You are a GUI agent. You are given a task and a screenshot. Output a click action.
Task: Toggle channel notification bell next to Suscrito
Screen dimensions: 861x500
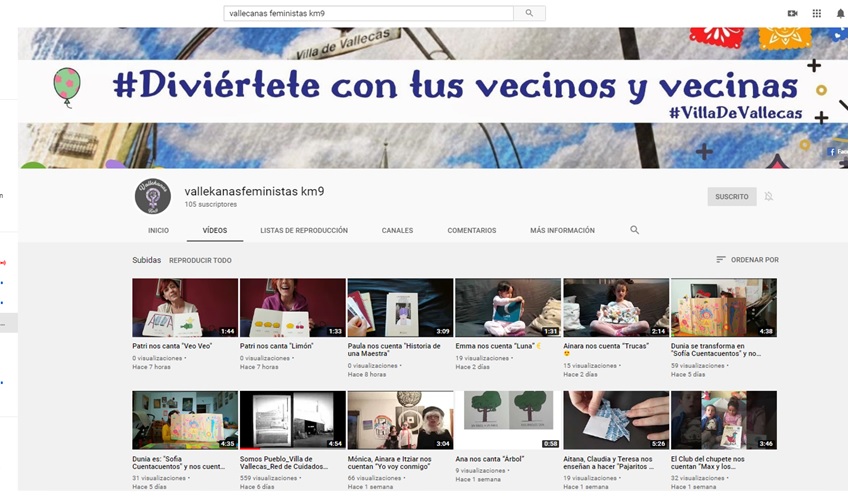769,196
